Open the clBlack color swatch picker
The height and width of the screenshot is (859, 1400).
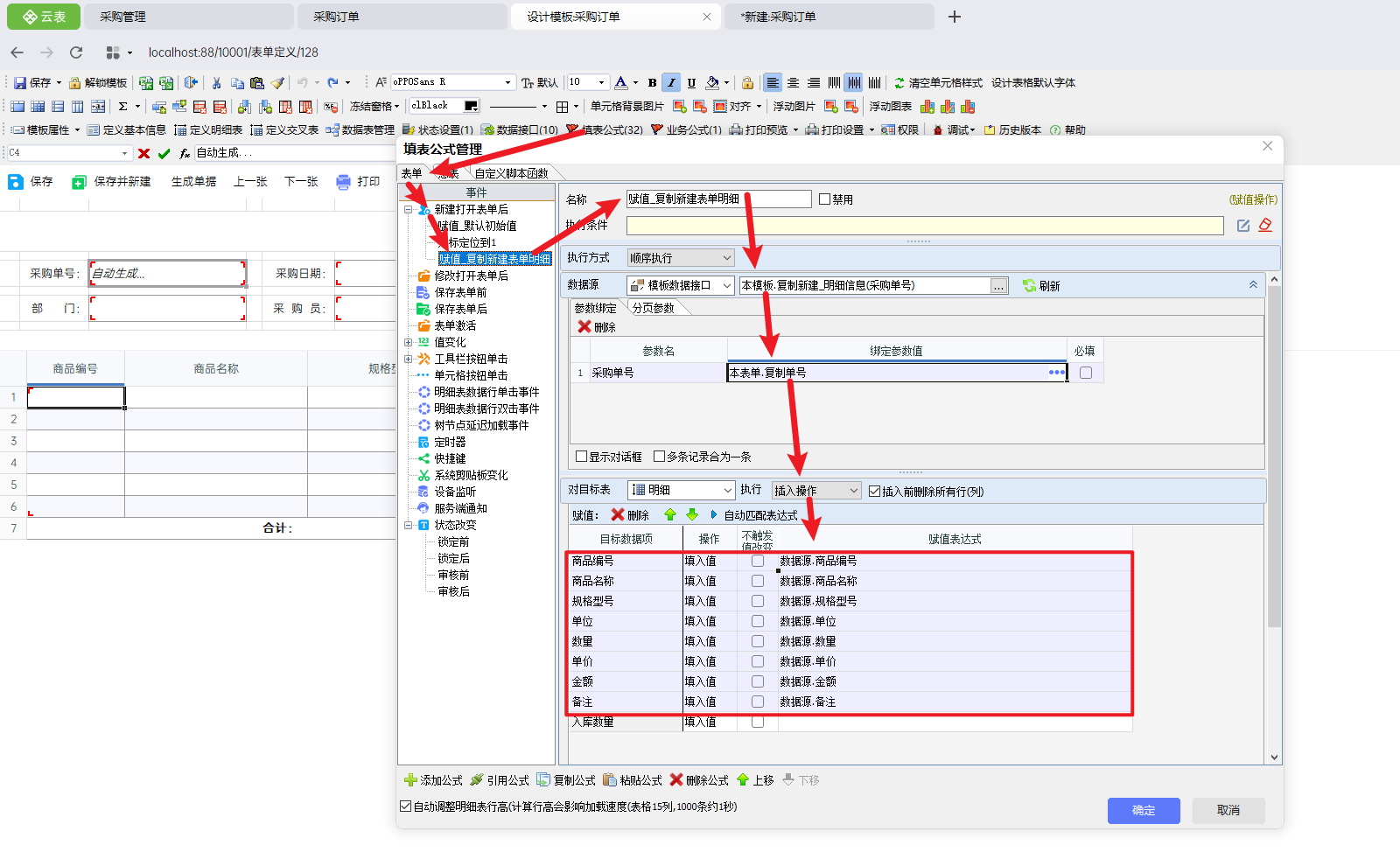(x=471, y=106)
